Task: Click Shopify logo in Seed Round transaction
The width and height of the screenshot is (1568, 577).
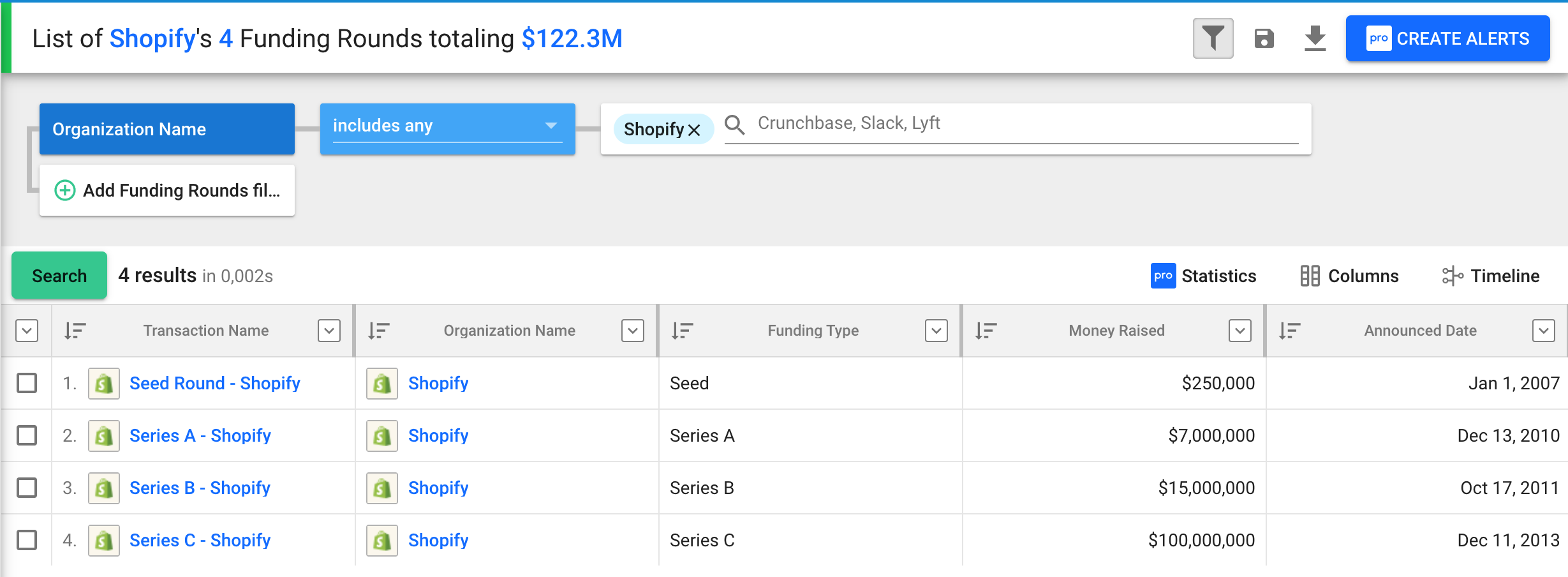Action: [x=104, y=384]
